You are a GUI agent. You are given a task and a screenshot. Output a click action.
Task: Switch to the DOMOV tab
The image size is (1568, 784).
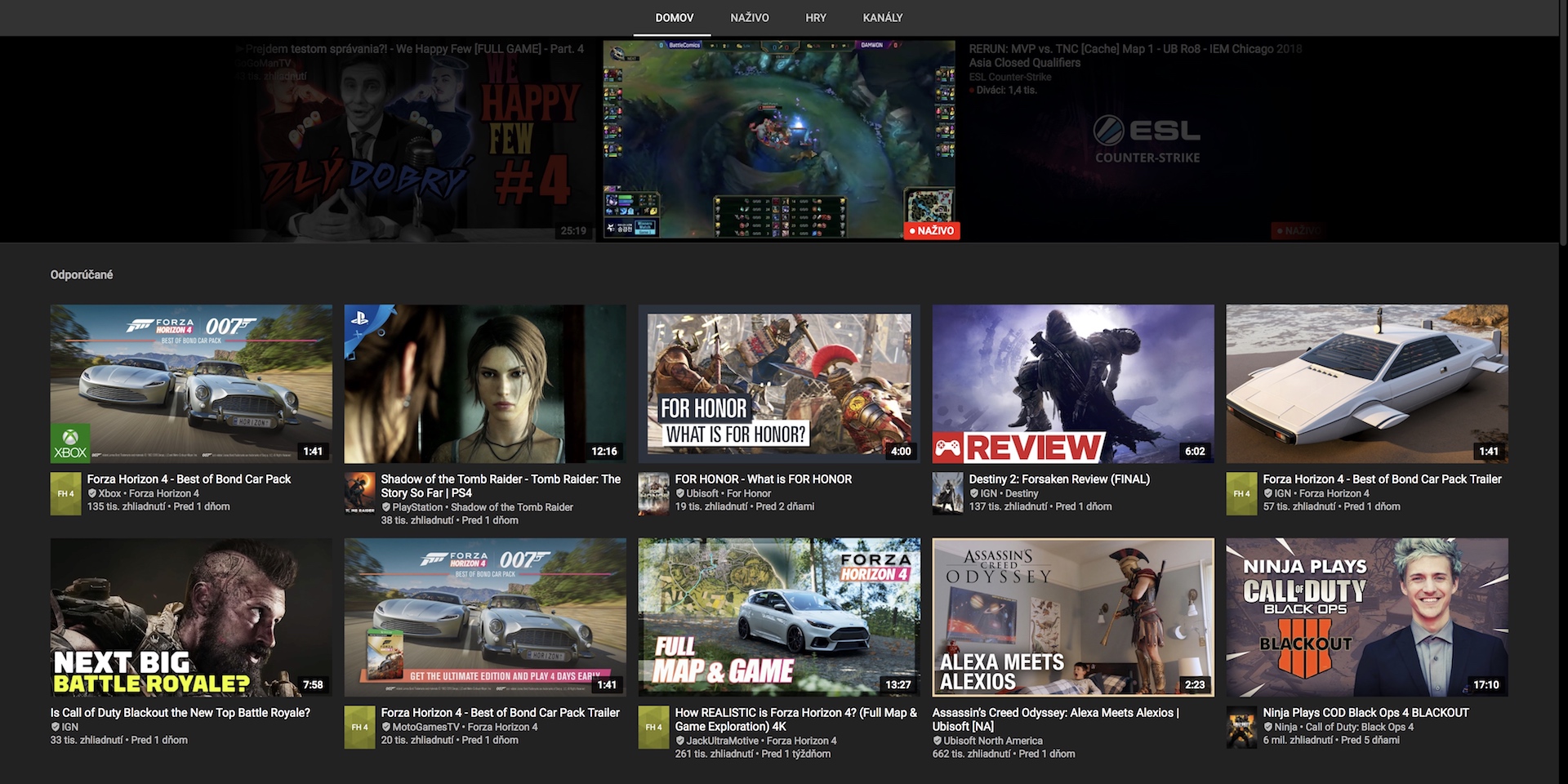coord(675,17)
